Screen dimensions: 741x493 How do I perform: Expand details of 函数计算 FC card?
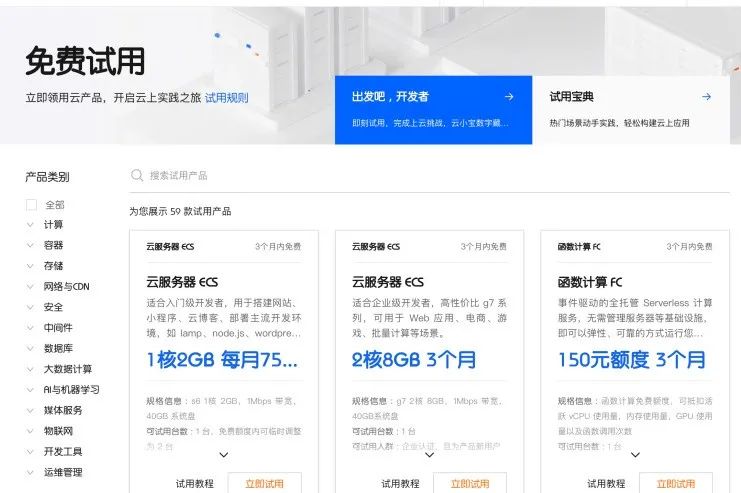636,455
